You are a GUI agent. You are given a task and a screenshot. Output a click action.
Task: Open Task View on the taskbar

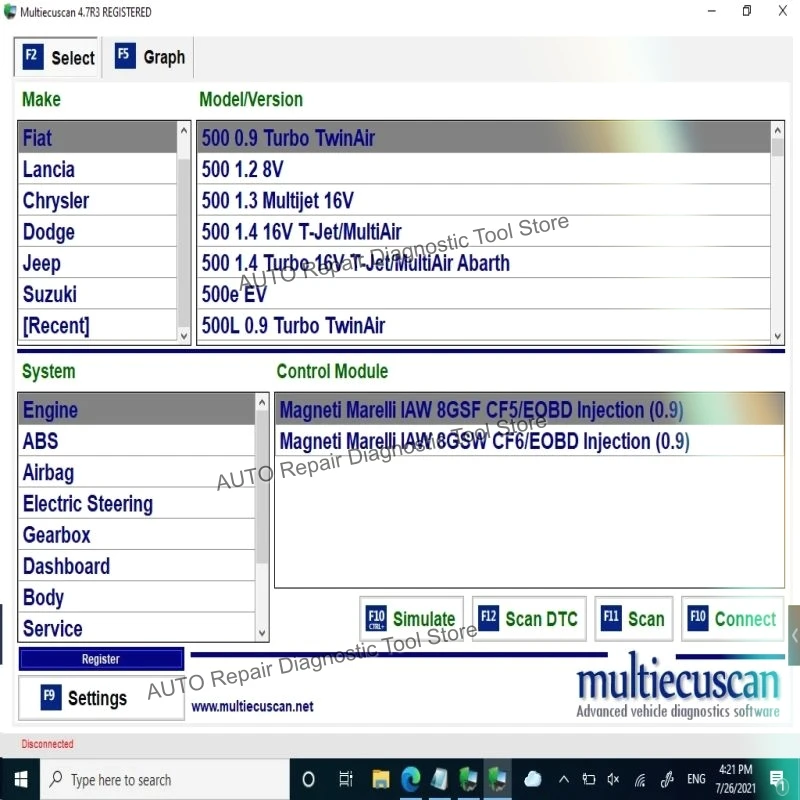coord(345,779)
